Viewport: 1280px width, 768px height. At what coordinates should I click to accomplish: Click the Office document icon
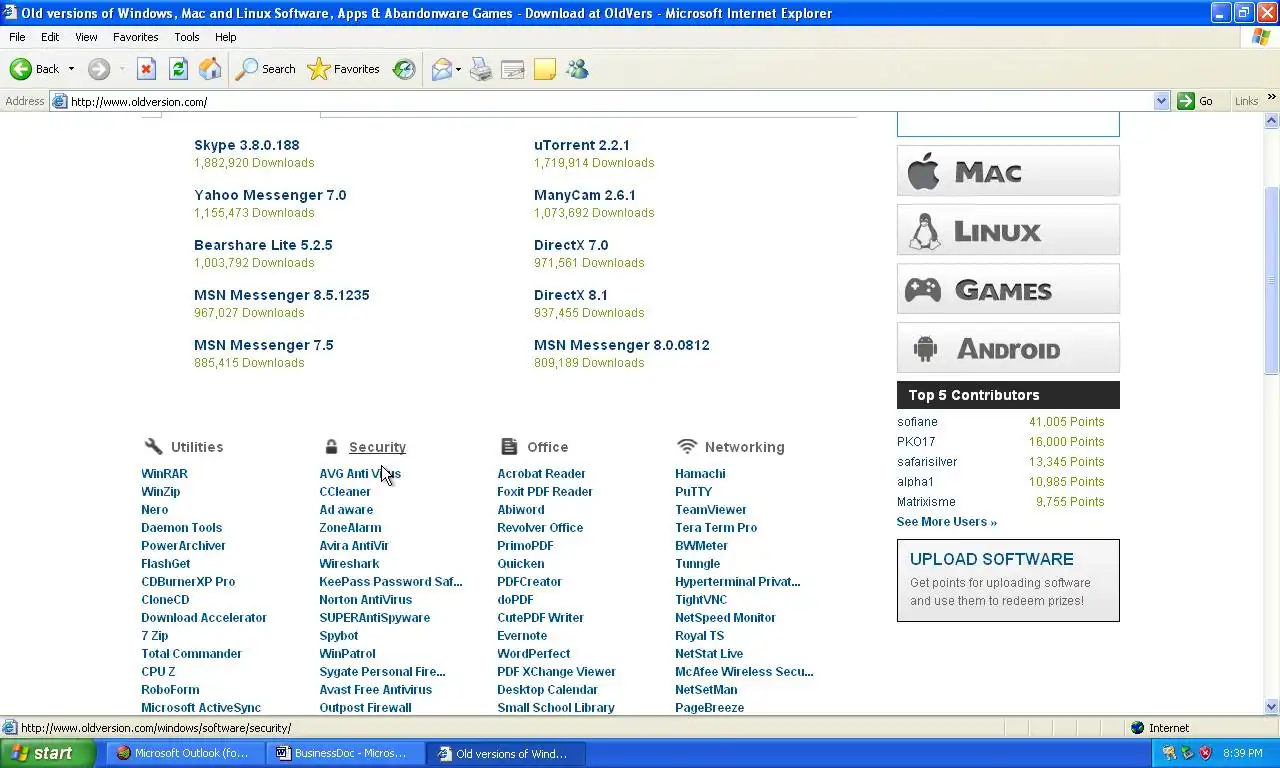(x=509, y=446)
